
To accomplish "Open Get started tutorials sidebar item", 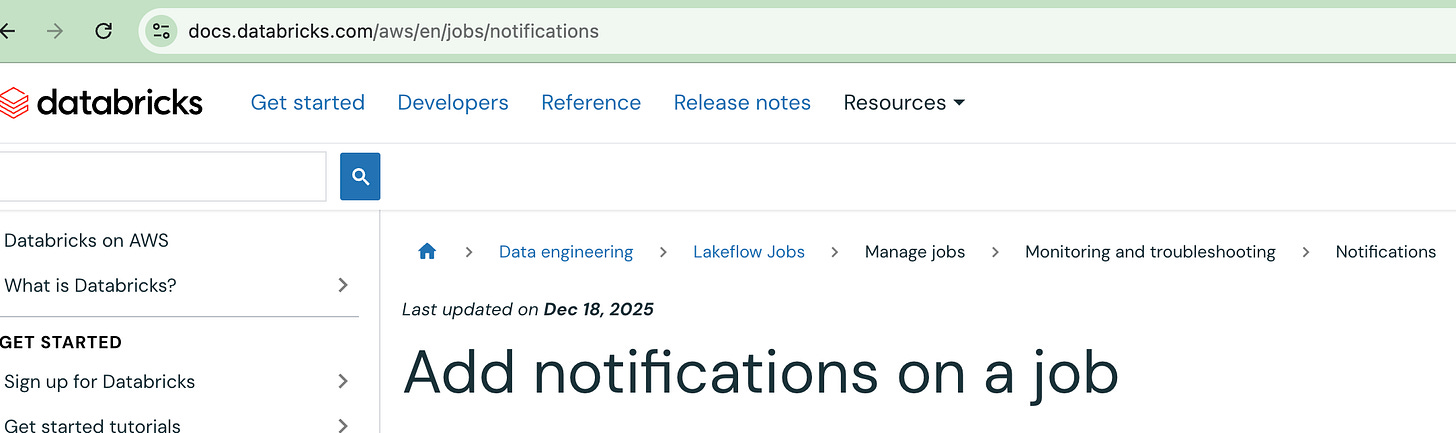I will 93,426.
